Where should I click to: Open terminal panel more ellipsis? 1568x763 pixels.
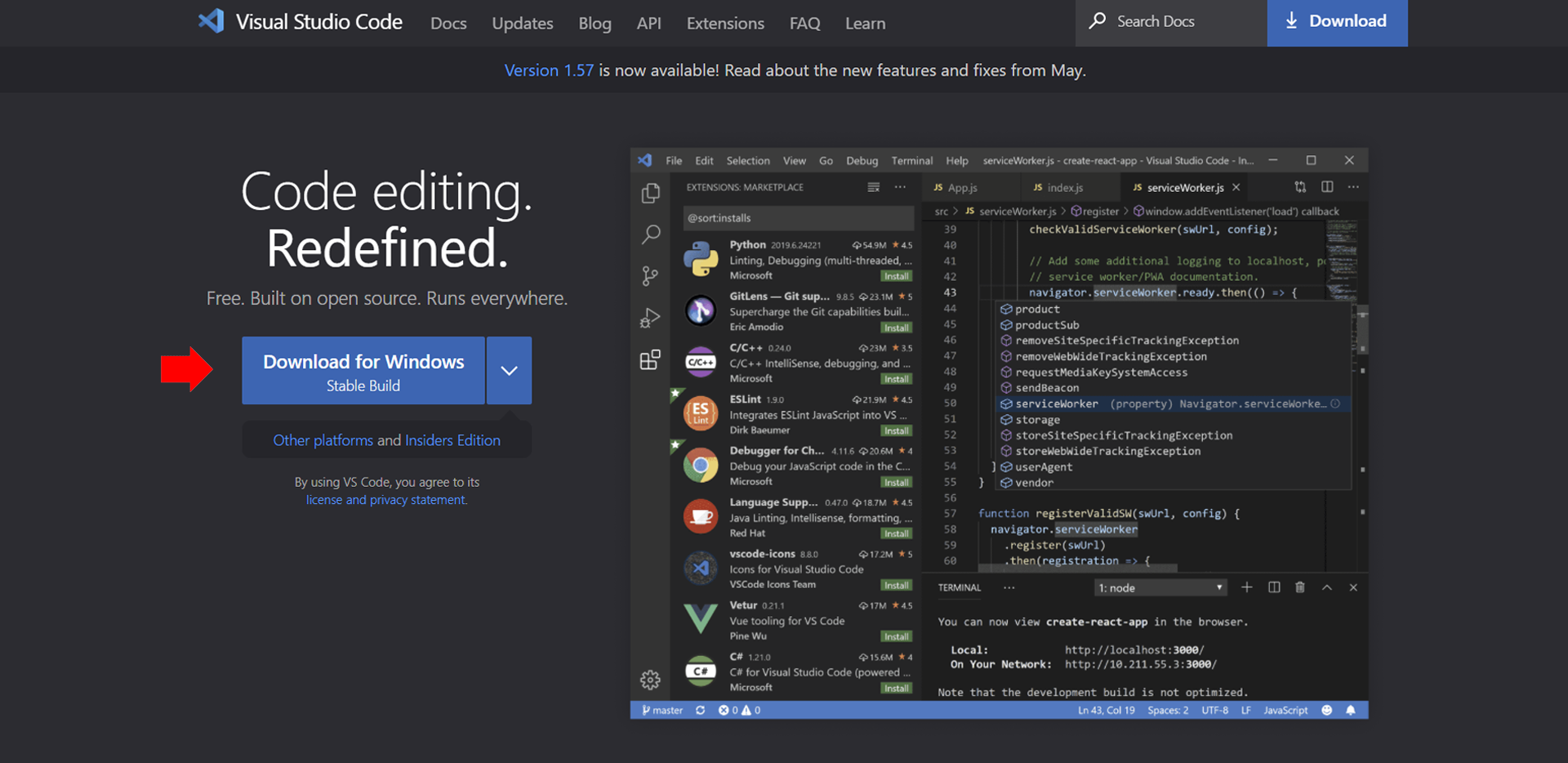pyautogui.click(x=1009, y=587)
